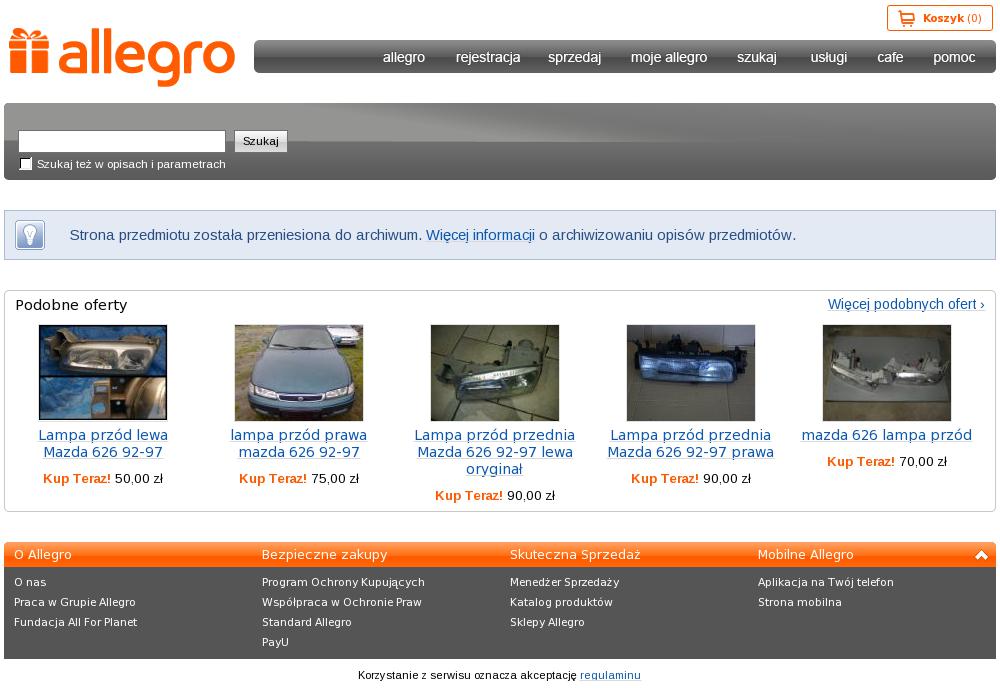Click 'Kup Teraz!' for the 75,00 zł offer
Image resolution: width=1000 pixels, height=695 pixels.
click(x=273, y=479)
